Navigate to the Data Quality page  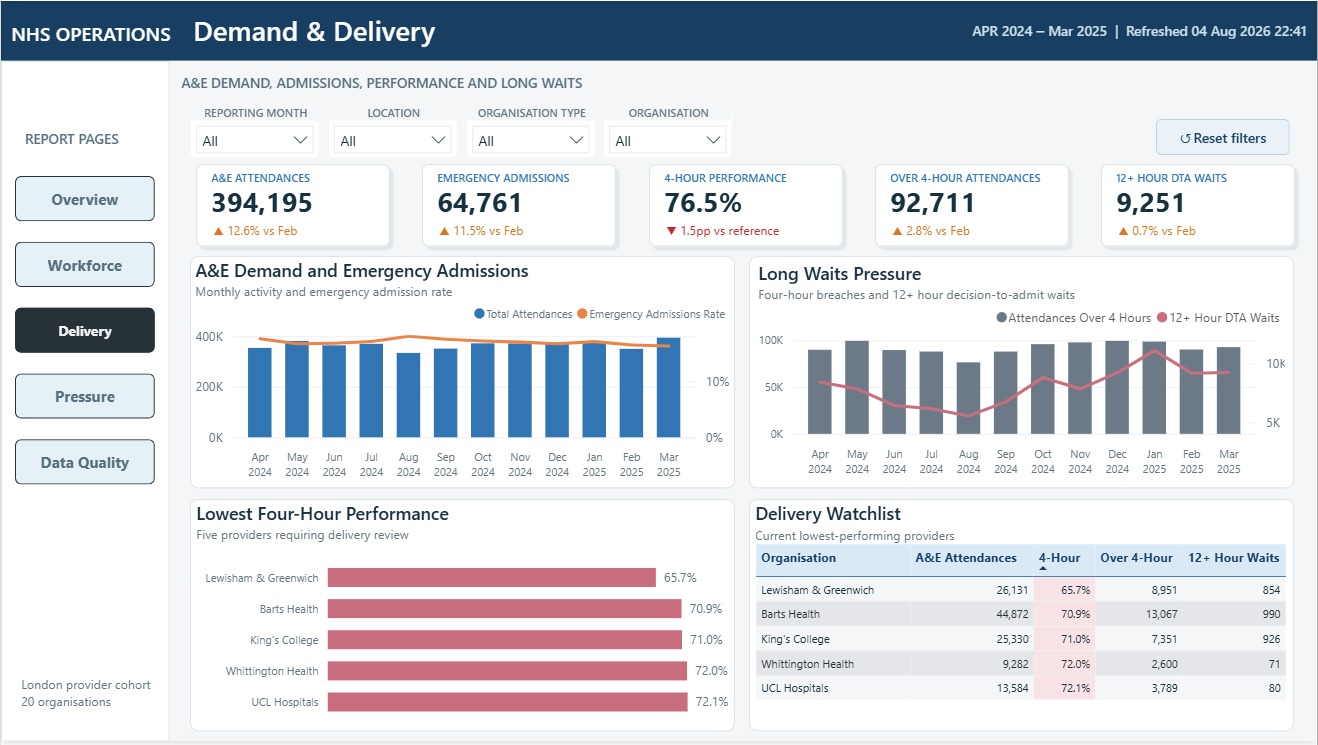85,462
